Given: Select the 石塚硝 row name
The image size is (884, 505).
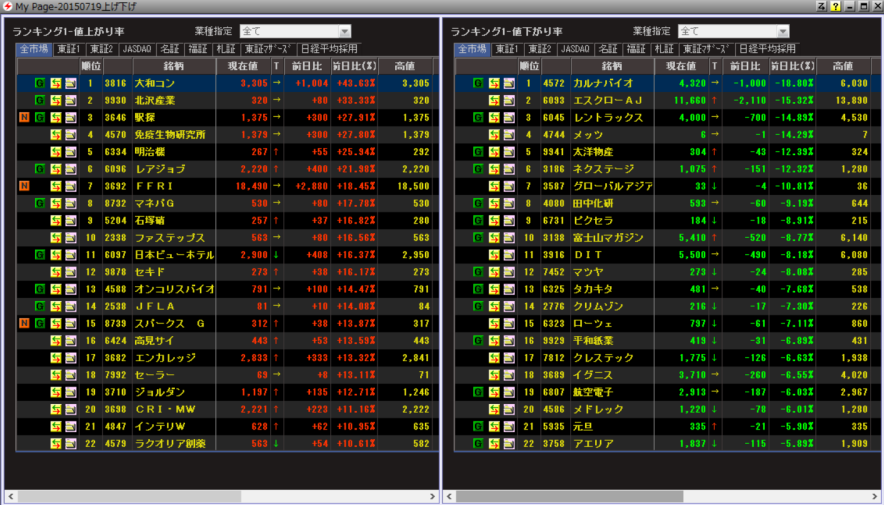Looking at the screenshot, I should pyautogui.click(x=149, y=220).
